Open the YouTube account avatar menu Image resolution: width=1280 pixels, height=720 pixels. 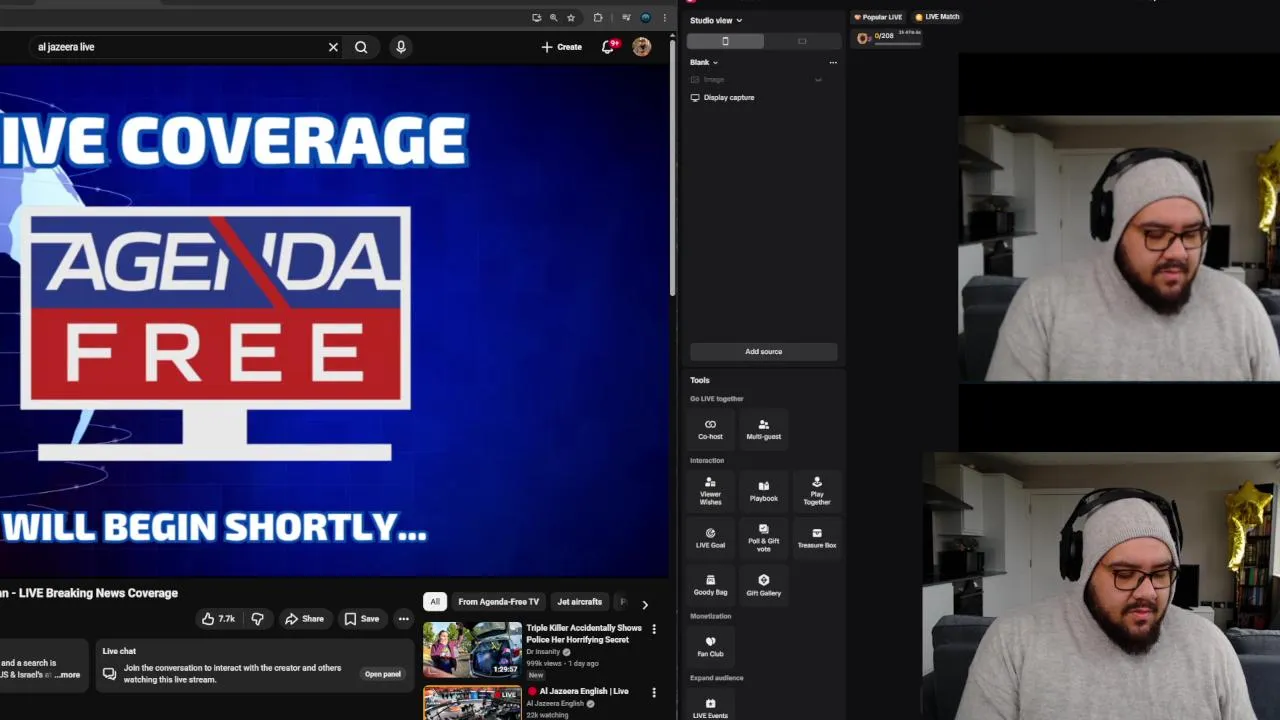point(642,47)
